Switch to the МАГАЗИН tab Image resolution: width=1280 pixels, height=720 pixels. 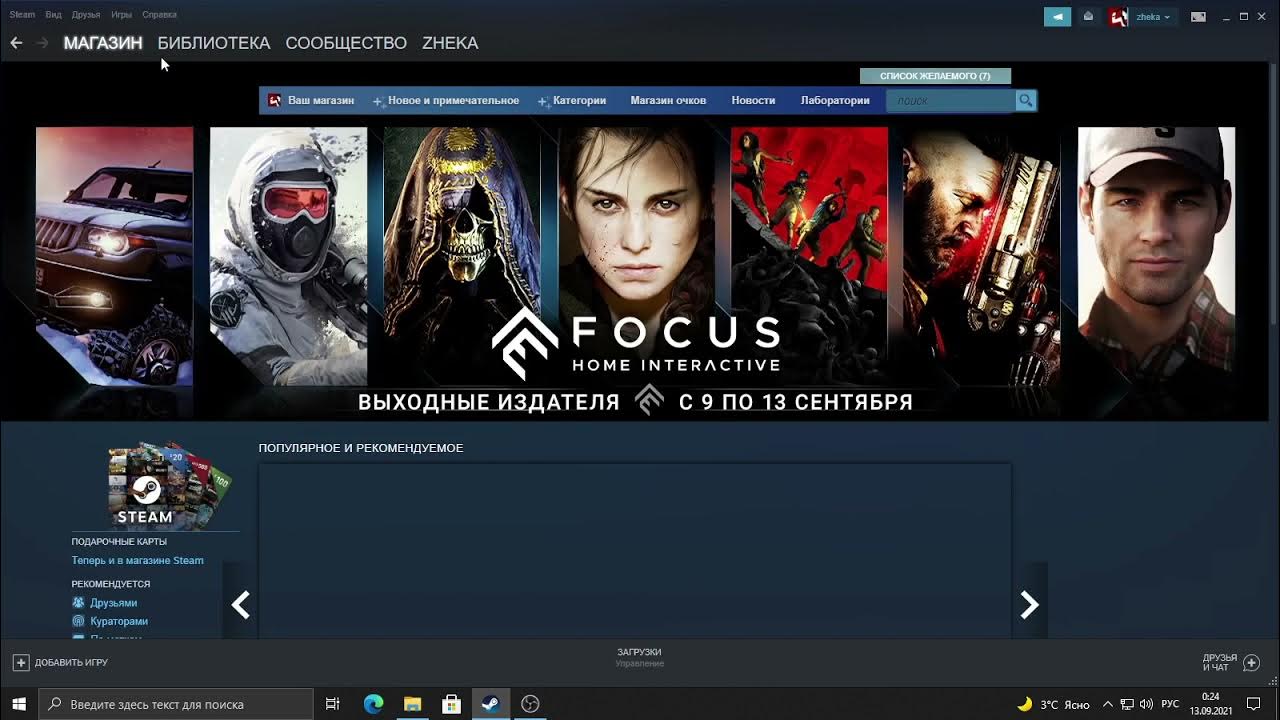103,43
